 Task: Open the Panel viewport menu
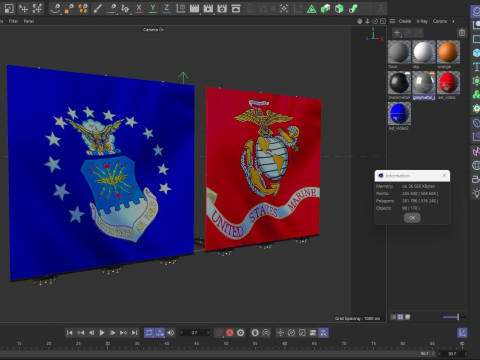click(29, 21)
